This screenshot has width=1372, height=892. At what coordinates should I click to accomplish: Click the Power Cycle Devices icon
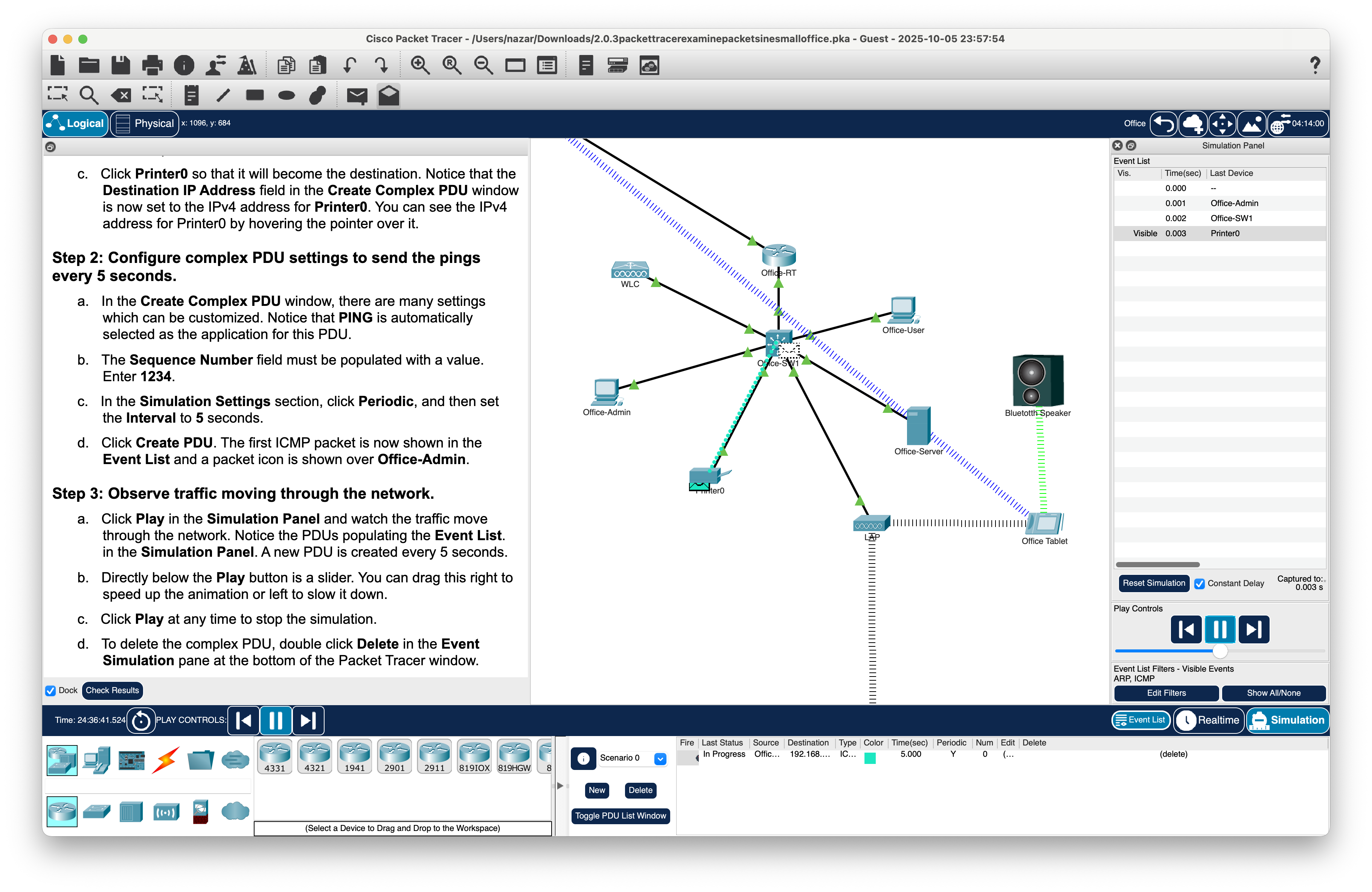[x=141, y=720]
